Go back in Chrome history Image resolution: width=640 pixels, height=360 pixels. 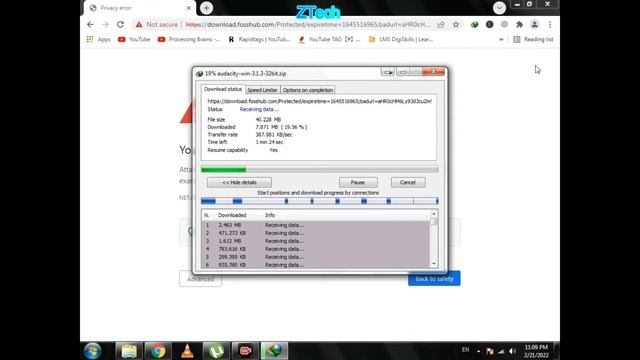point(90,24)
